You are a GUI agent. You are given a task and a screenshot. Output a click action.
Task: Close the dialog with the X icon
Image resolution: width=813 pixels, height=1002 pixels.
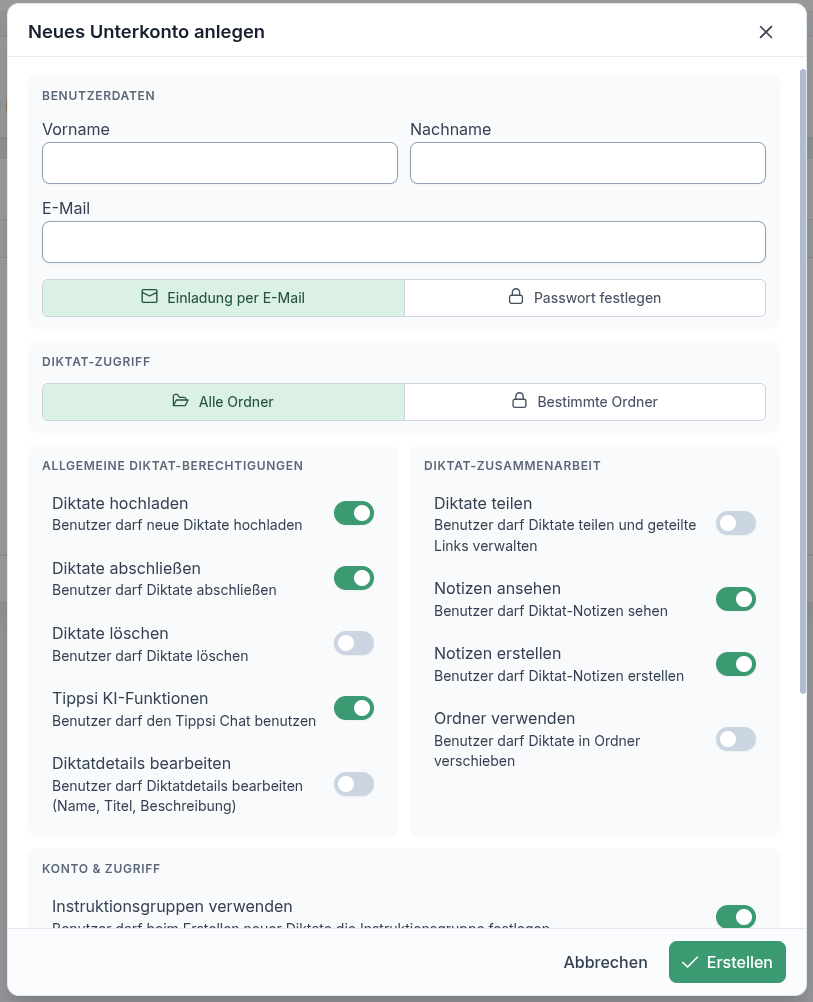pos(766,32)
